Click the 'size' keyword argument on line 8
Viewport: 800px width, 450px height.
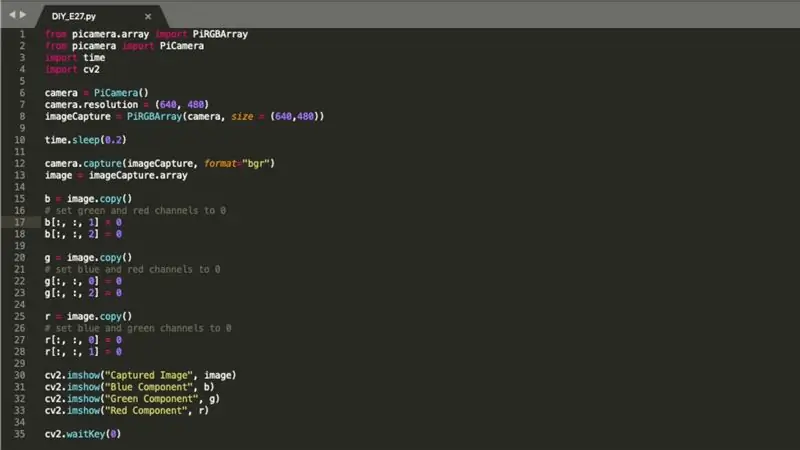242,116
